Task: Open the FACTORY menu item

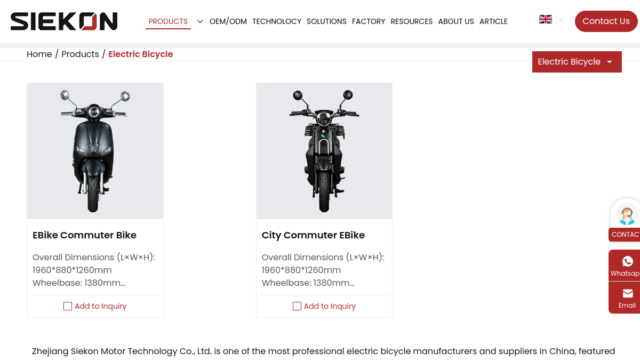Action: 369,21
